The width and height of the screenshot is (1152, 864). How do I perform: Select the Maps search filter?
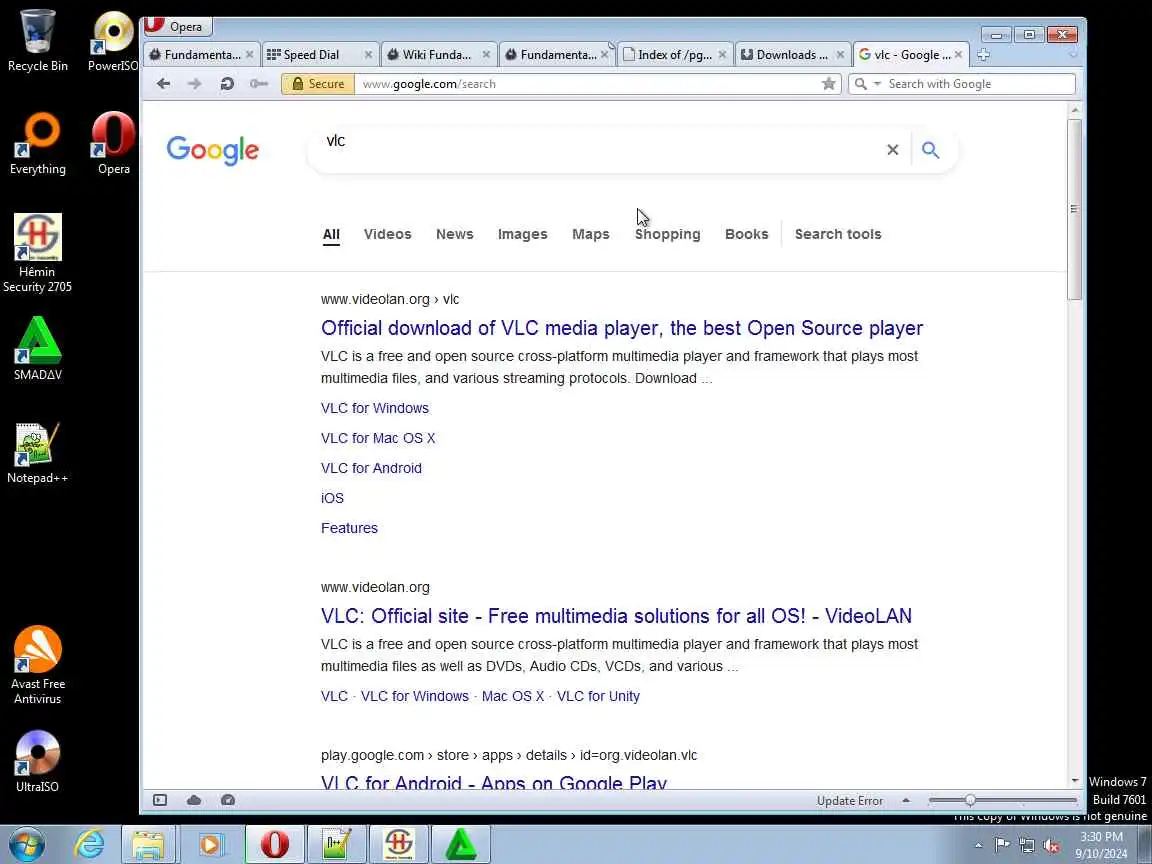click(x=591, y=234)
